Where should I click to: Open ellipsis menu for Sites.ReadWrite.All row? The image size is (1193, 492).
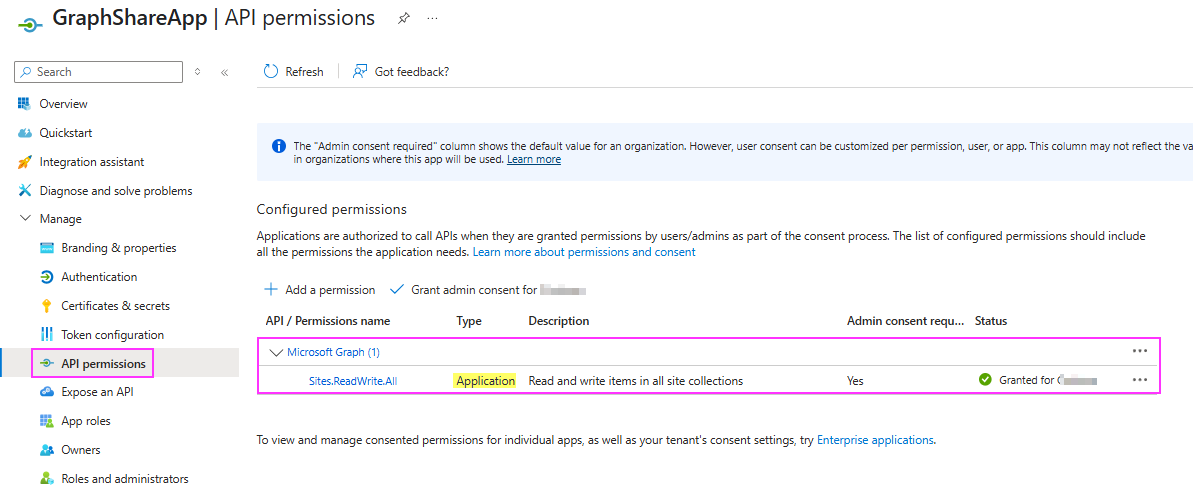pos(1139,380)
